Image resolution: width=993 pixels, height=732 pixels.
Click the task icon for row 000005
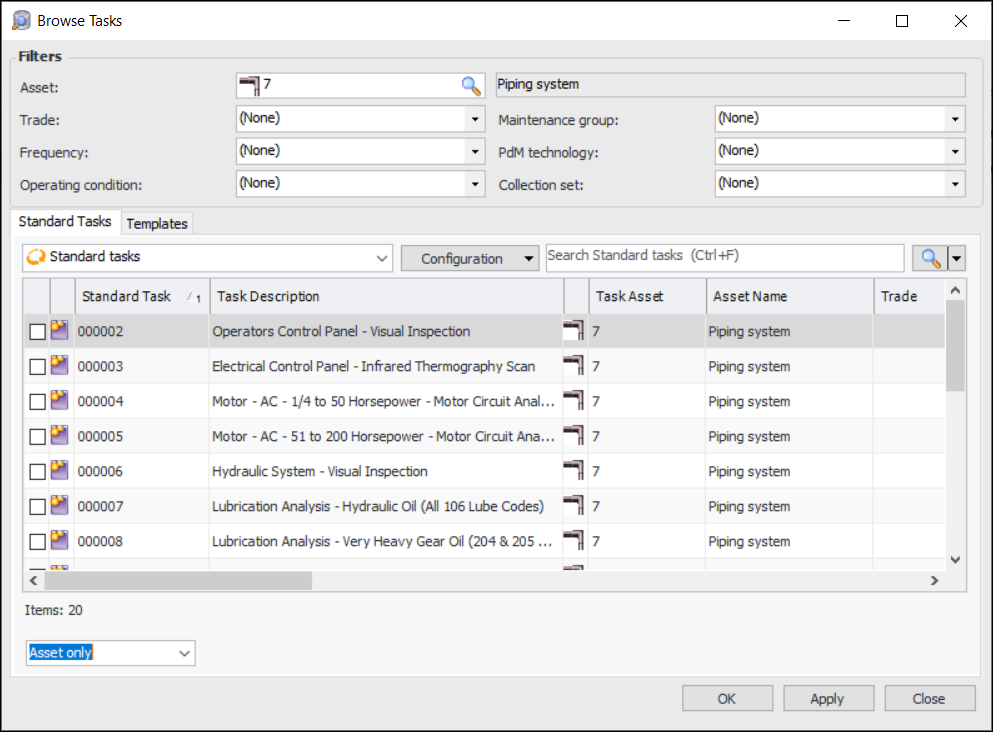pos(60,436)
